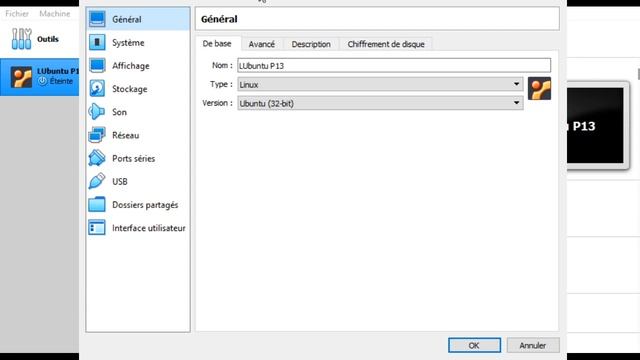This screenshot has width=640, height=360.
Task: Select the Ports séries label
Action: click(x=133, y=158)
